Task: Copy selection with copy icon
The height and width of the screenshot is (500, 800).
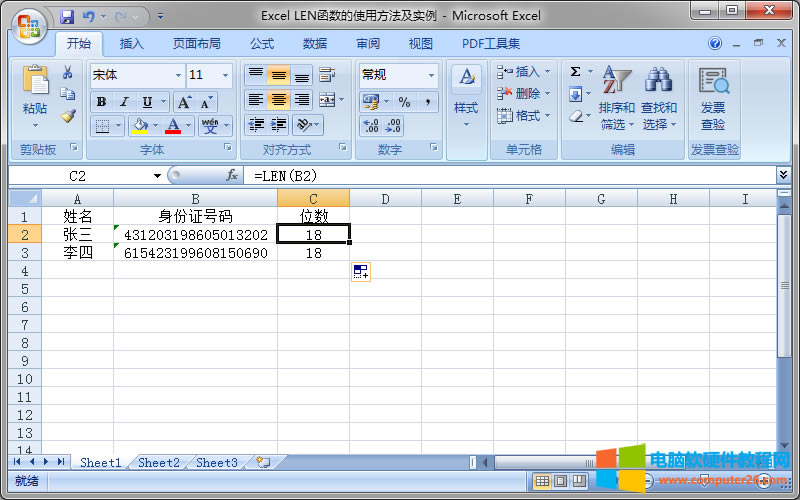Action: click(67, 94)
